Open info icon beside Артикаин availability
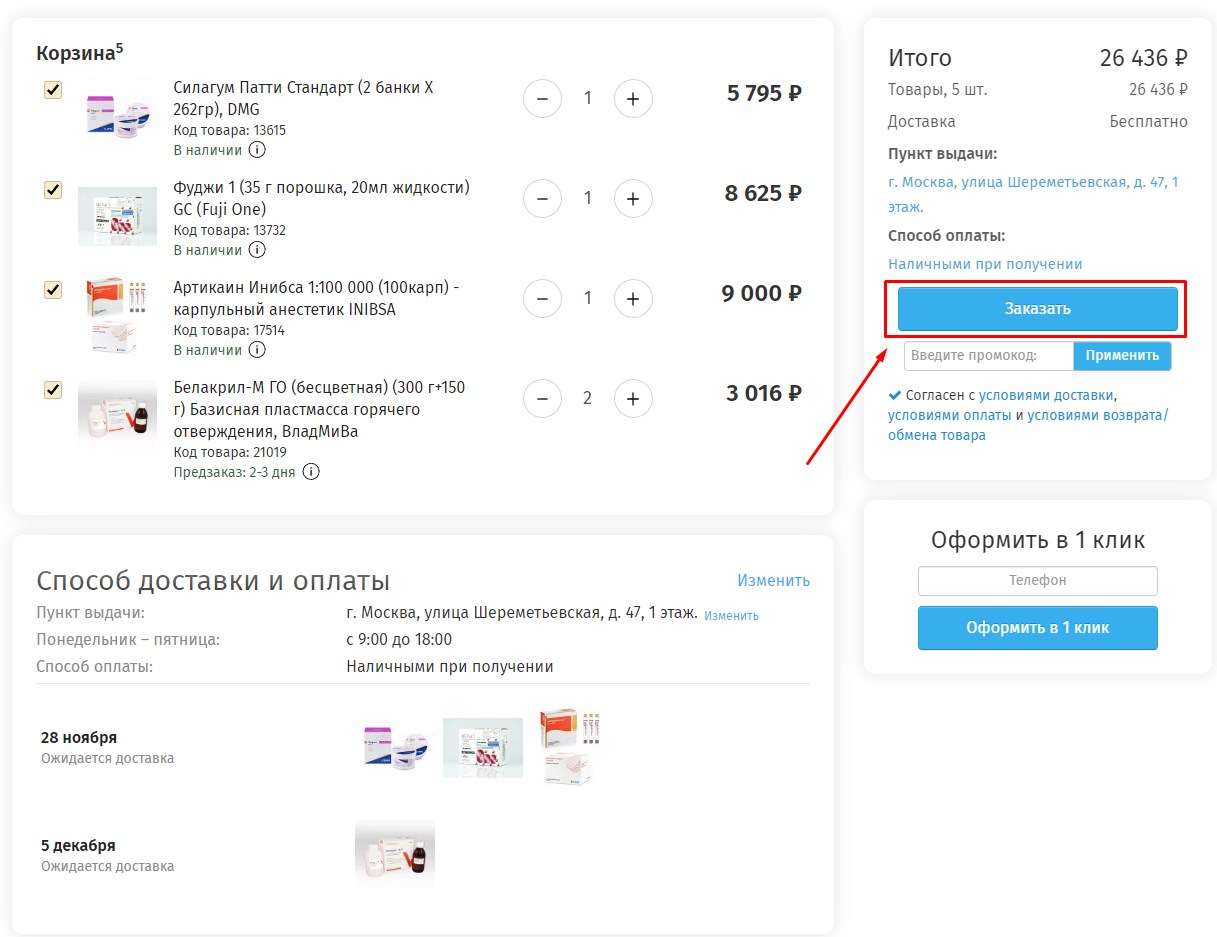Viewport: 1217px width, 937px height. click(257, 350)
